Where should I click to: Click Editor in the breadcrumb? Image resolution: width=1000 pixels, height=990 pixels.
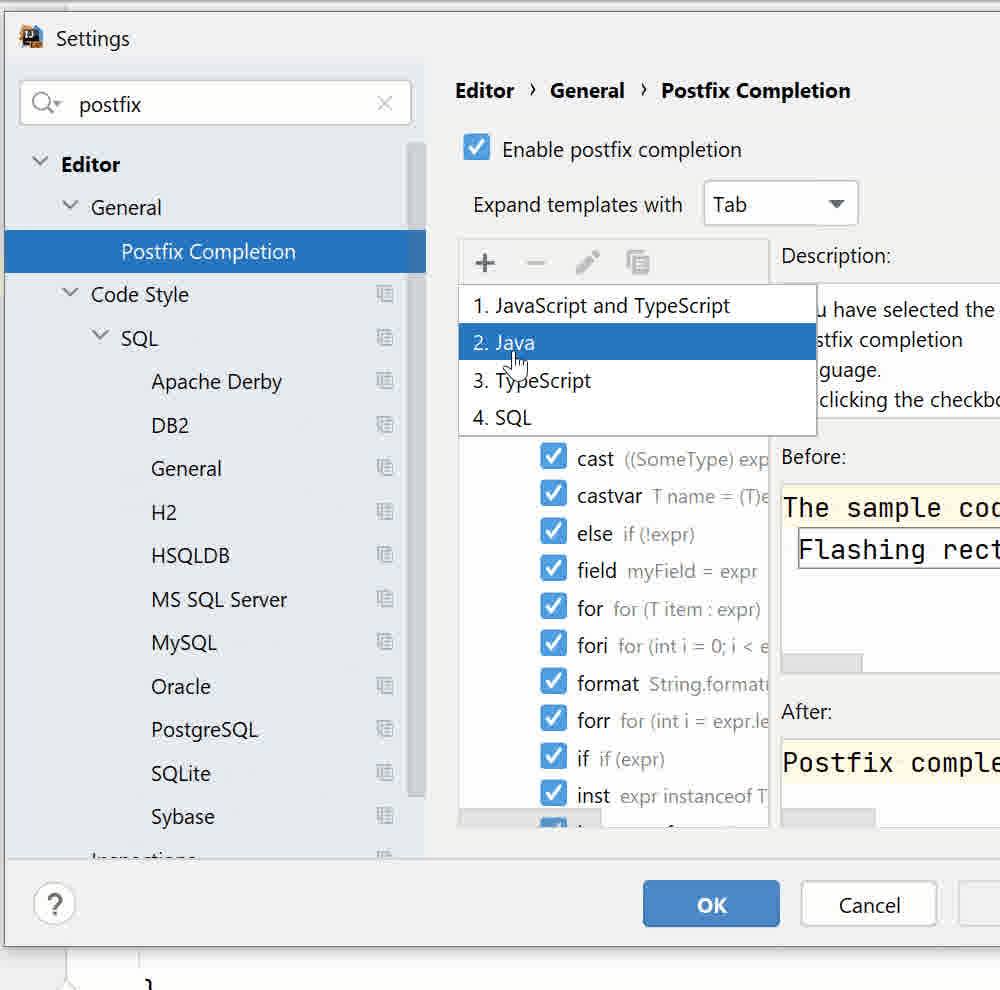click(484, 91)
